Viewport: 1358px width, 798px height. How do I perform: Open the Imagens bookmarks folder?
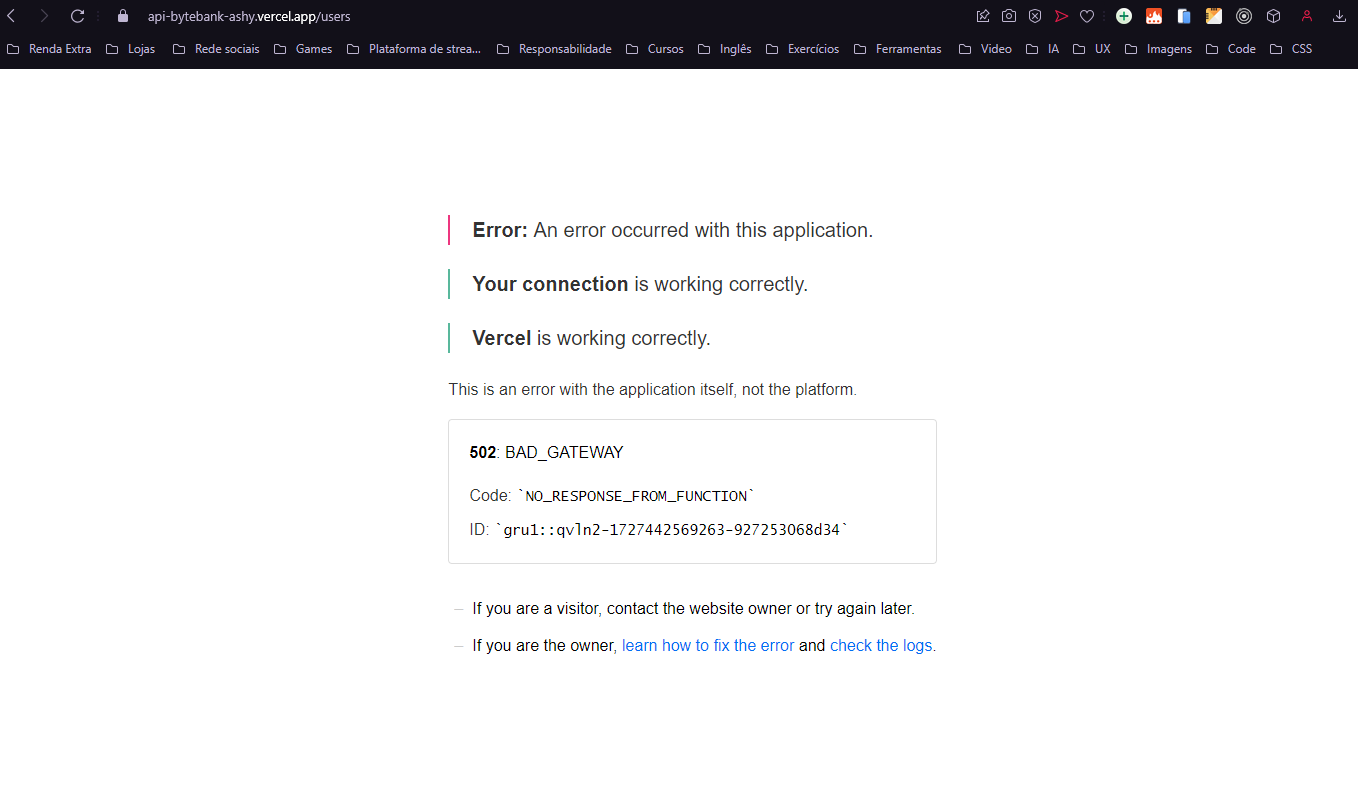pos(1159,49)
